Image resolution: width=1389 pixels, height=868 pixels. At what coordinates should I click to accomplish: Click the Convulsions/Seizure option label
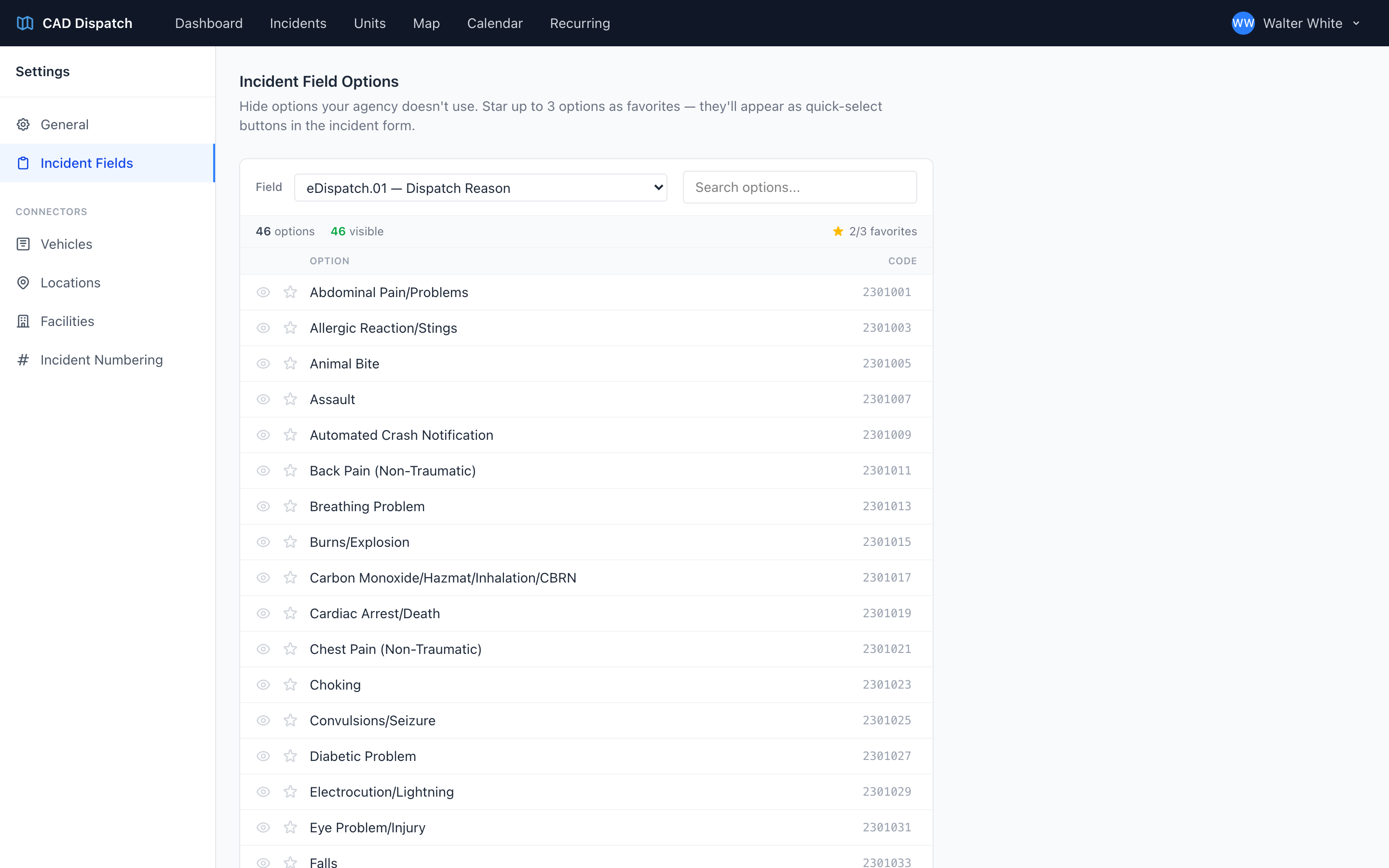tap(372, 720)
